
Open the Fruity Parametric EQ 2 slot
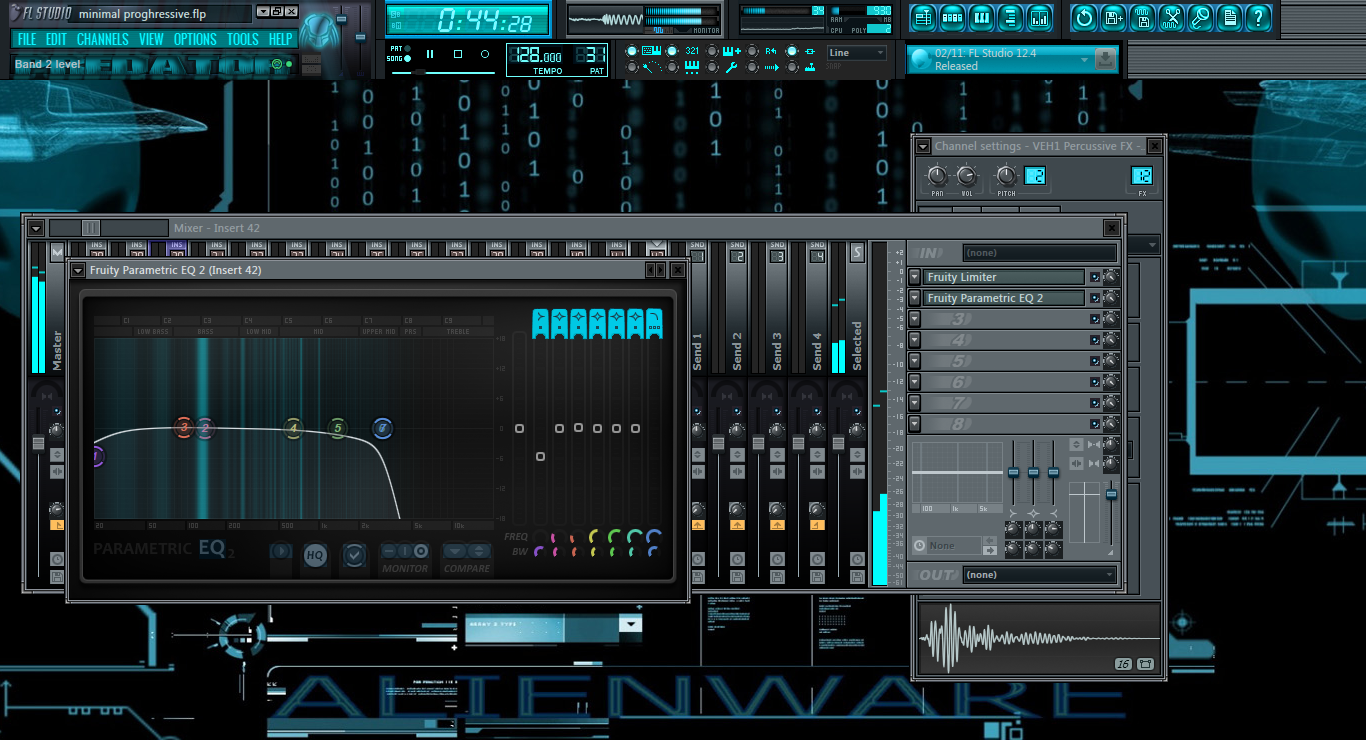[1004, 298]
